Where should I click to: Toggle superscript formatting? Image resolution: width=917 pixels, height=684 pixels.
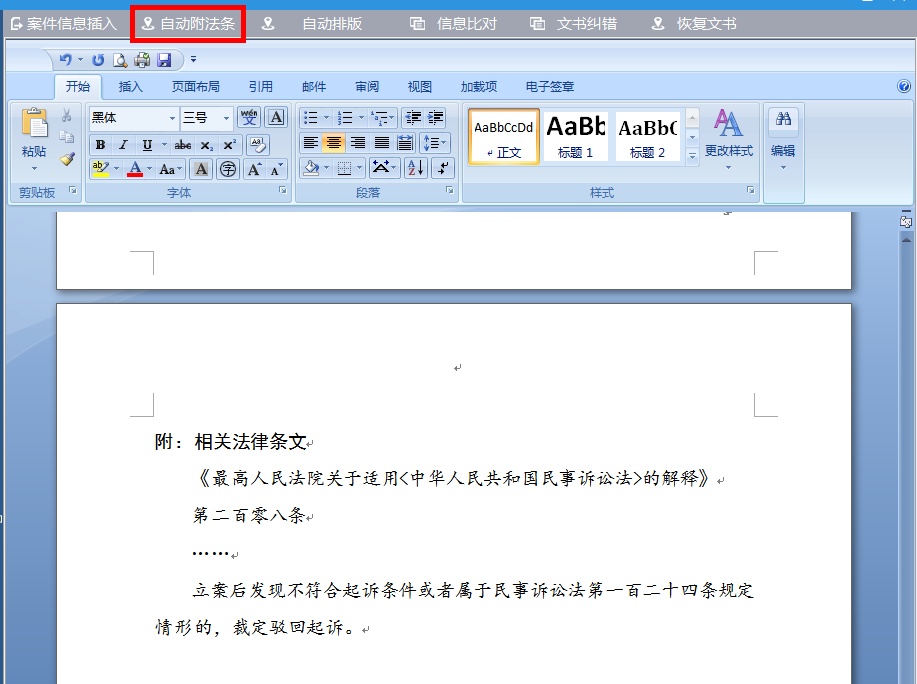click(229, 144)
